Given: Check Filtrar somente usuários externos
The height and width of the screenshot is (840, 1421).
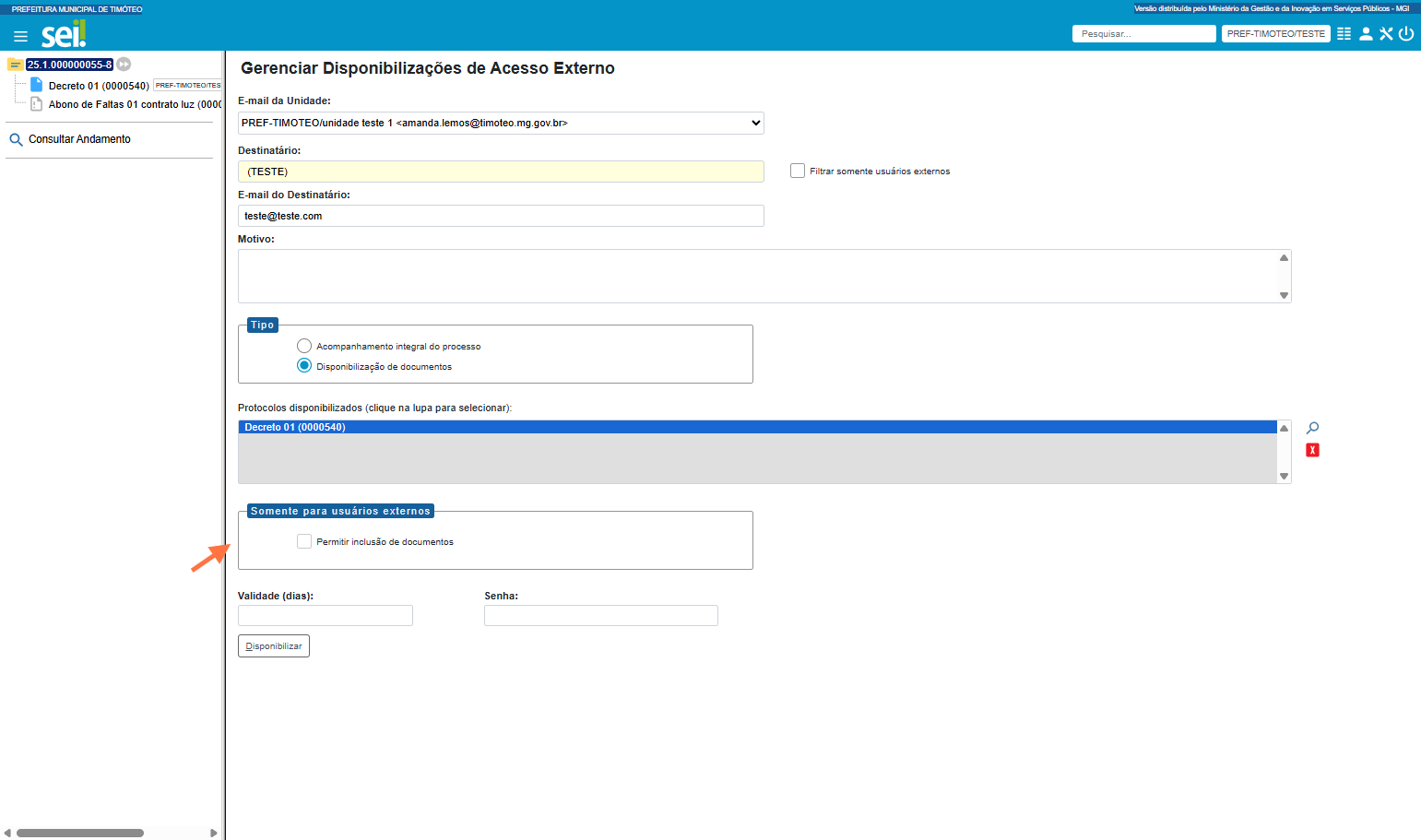Looking at the screenshot, I should [798, 171].
